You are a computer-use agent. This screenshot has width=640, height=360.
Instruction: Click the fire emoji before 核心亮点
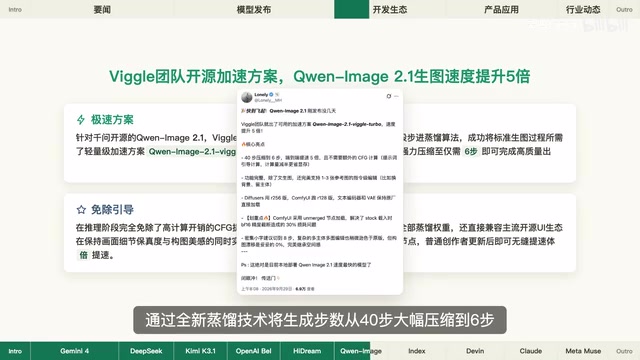point(243,144)
